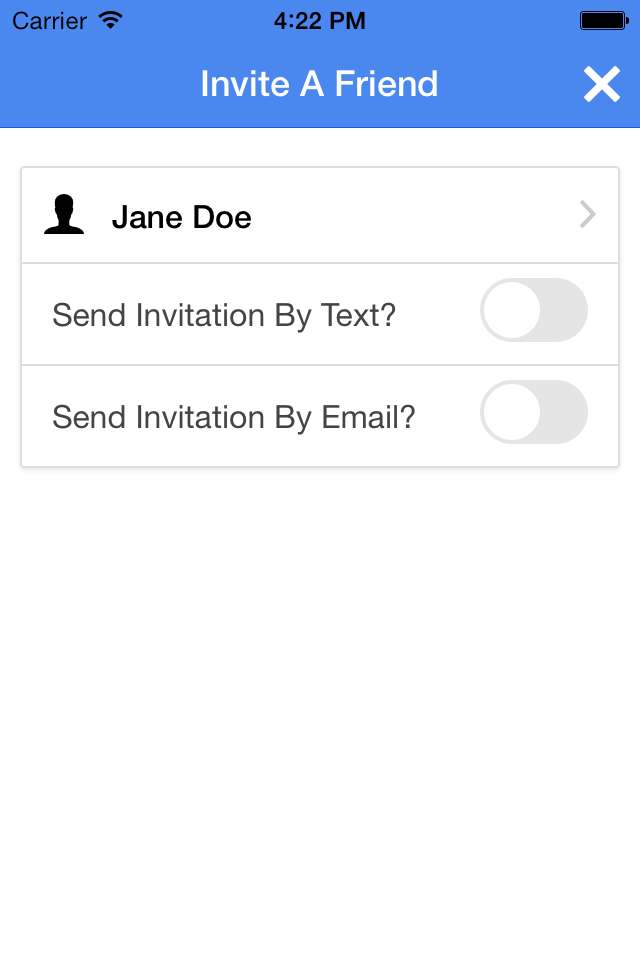
Task: Tap the Send Invitation By Email? label
Action: 233,418
